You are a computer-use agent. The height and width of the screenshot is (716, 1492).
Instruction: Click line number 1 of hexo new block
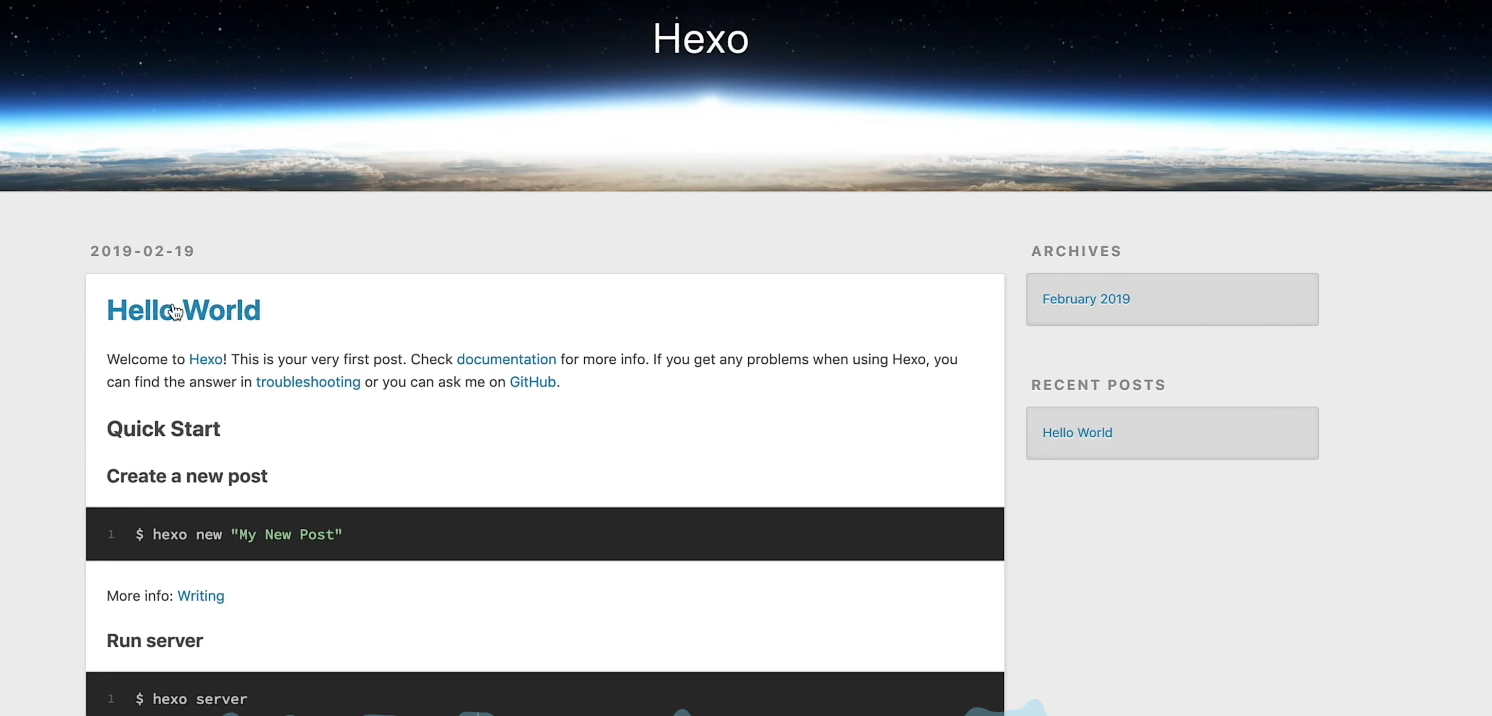[x=111, y=535]
